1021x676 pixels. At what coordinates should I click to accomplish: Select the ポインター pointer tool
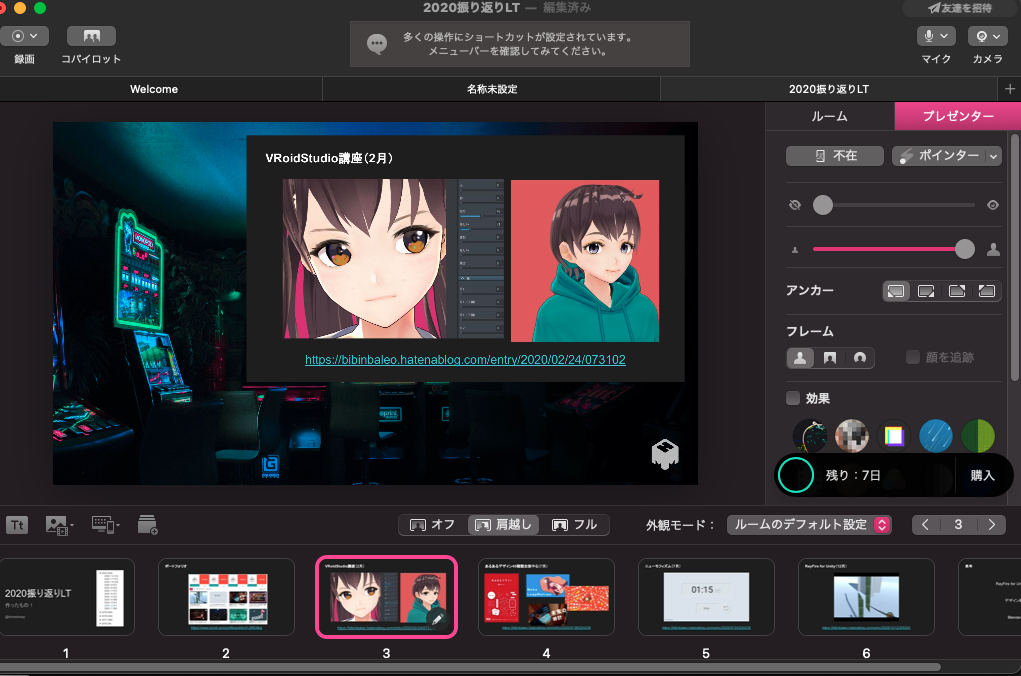click(940, 156)
